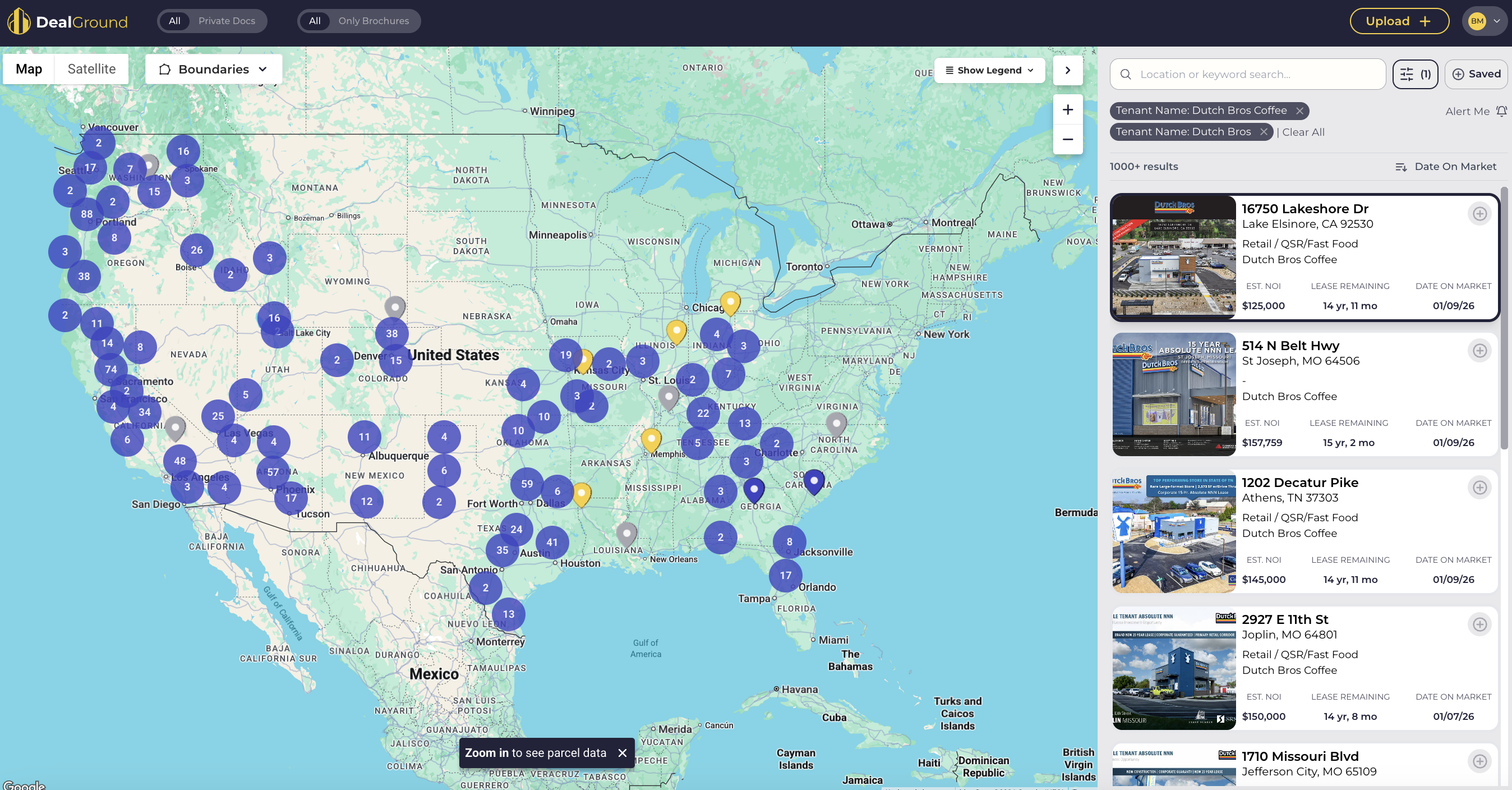Click the Alert Me bell icon

(x=1501, y=111)
